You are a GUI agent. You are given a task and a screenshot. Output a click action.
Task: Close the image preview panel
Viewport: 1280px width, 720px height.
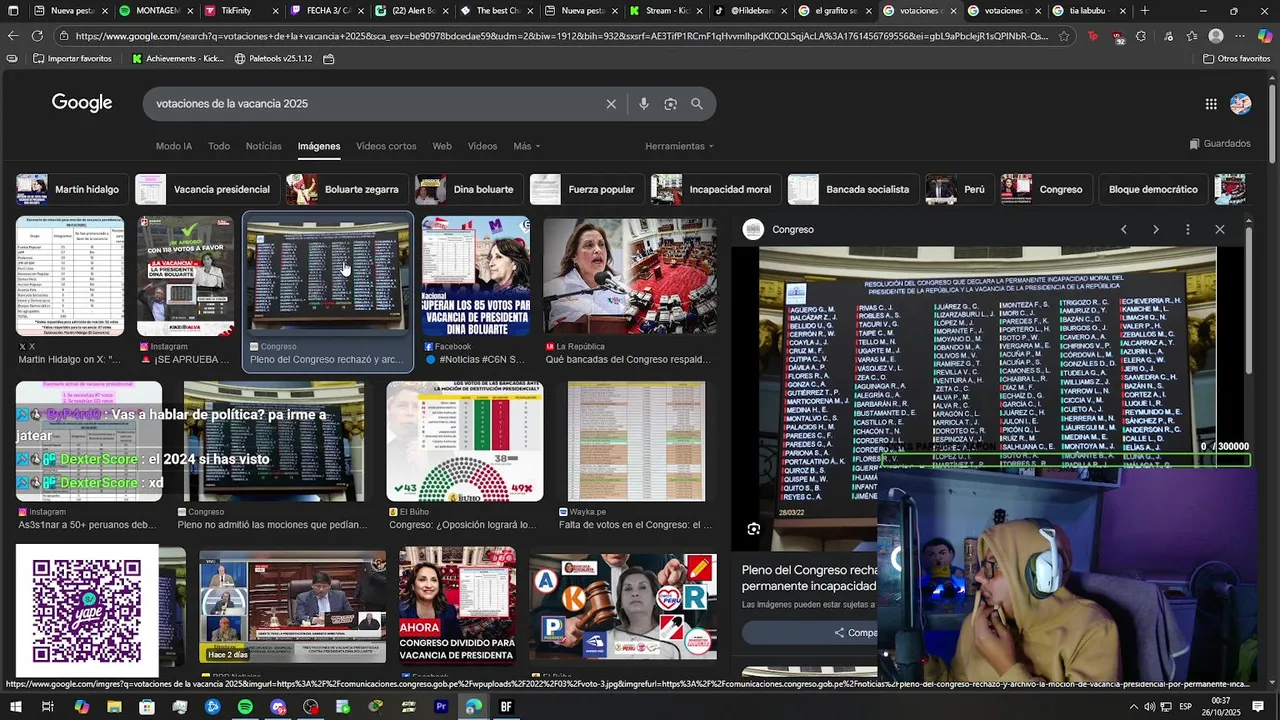pyautogui.click(x=1220, y=230)
